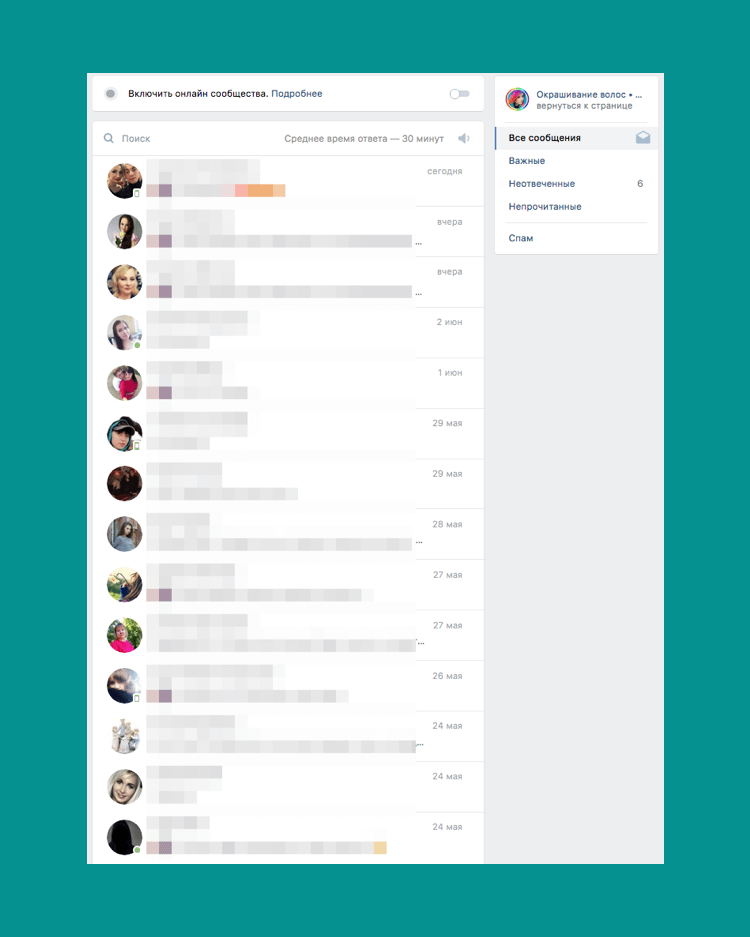Open the conversation dated 26 мая
This screenshot has width=750, height=937.
(288, 686)
